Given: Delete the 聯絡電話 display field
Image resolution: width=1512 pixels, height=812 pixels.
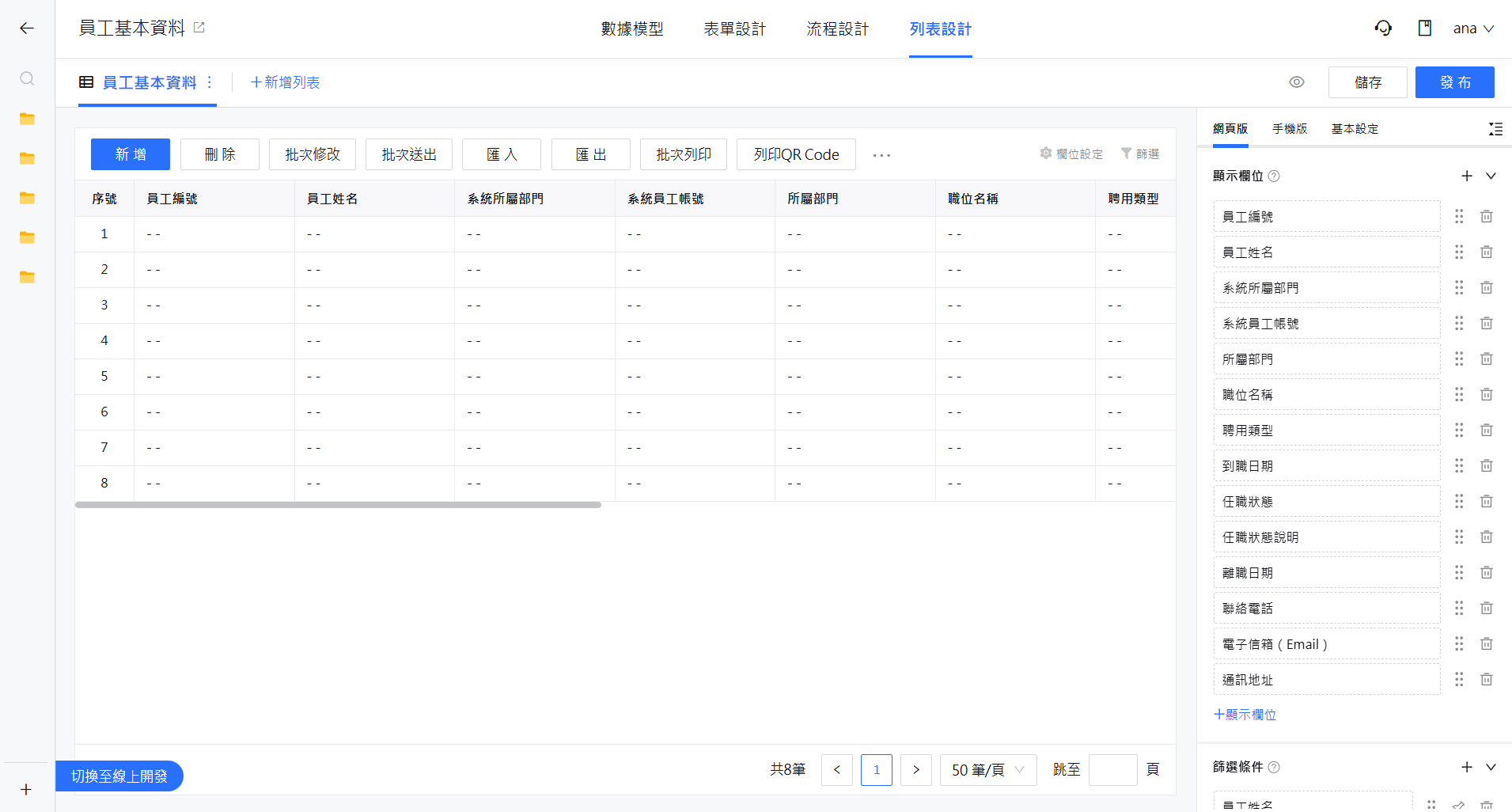Looking at the screenshot, I should (x=1487, y=608).
